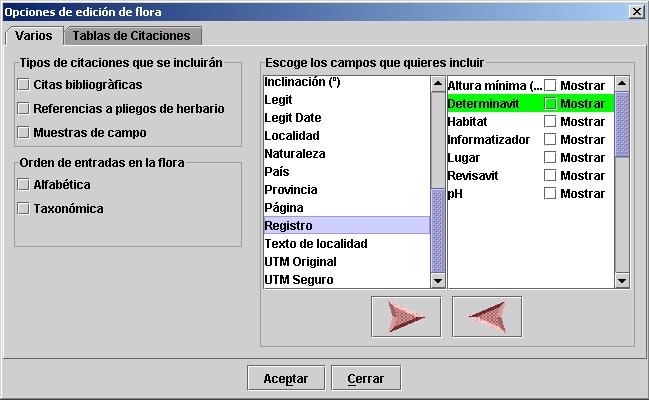Image resolution: width=649 pixels, height=401 pixels.
Task: Click the Aceptar button
Action: click(286, 378)
